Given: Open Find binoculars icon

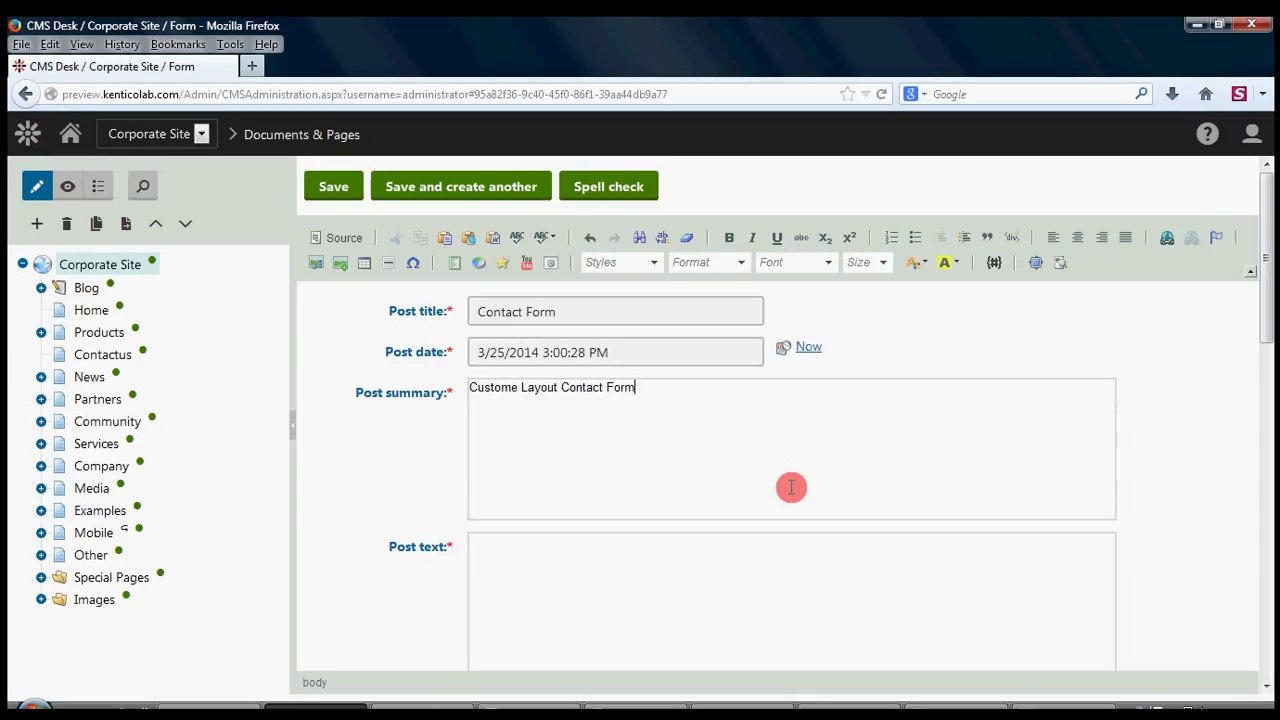Looking at the screenshot, I should coord(639,238).
